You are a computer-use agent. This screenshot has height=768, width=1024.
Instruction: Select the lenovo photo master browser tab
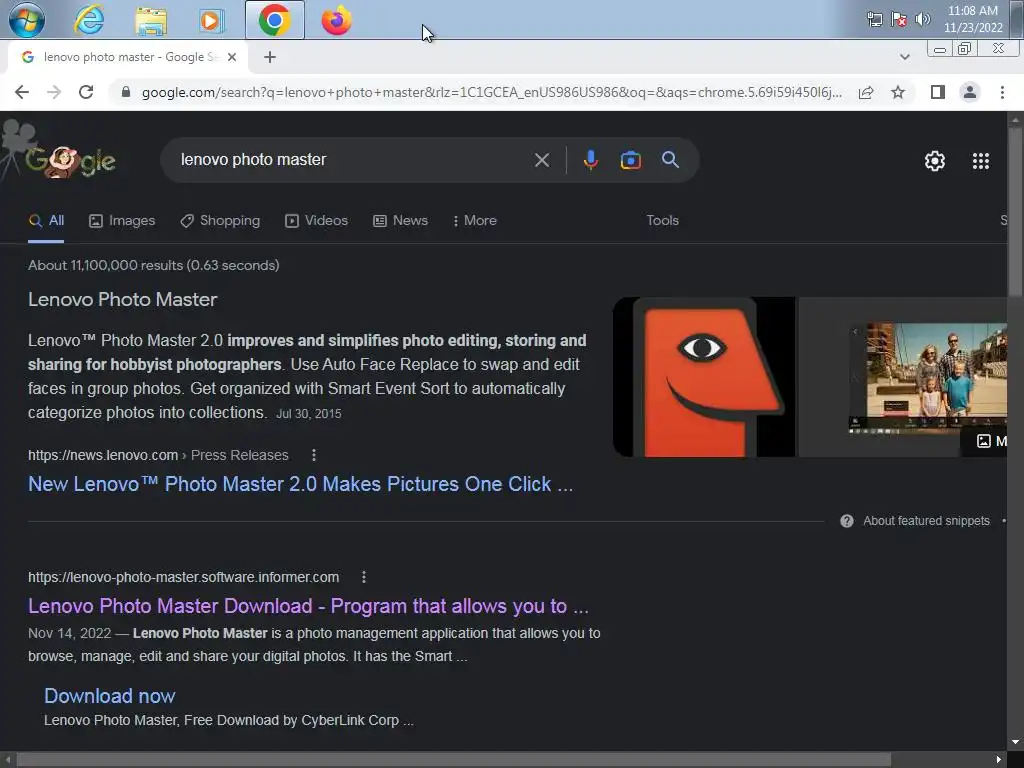point(127,57)
